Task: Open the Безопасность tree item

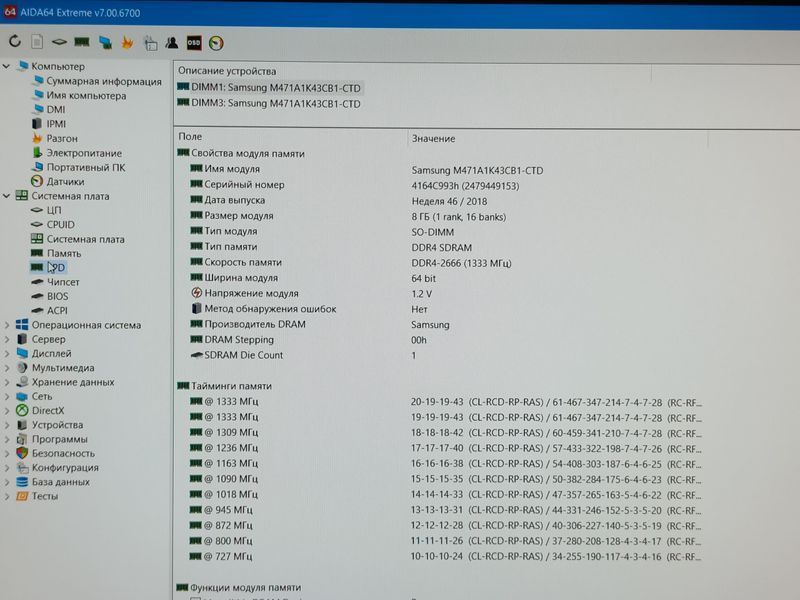Action: click(x=58, y=453)
